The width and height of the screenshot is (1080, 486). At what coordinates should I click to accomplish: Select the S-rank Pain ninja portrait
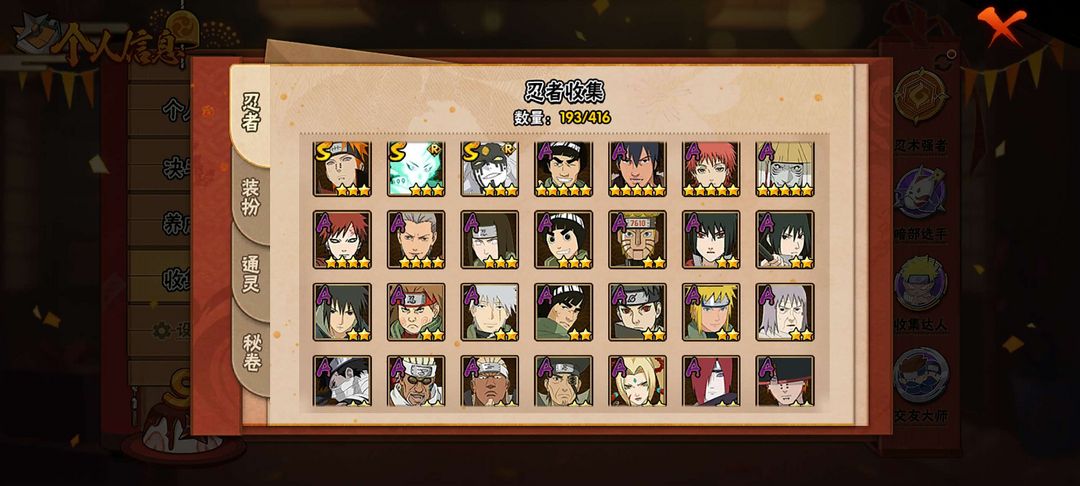342,169
